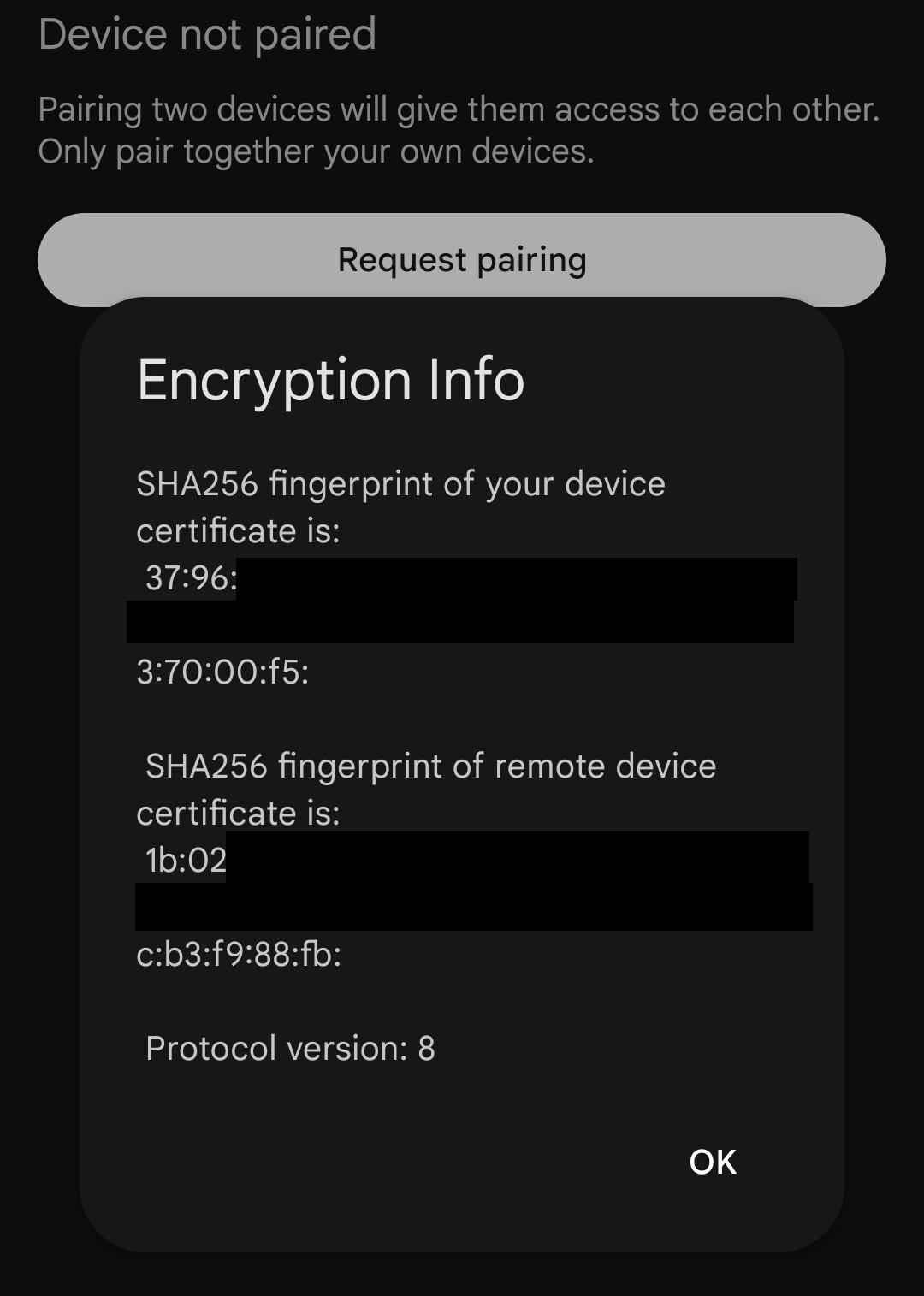Select 'SHA256 fingerprint of remote device' label
Screen dimensions: 924x1296
(430, 766)
